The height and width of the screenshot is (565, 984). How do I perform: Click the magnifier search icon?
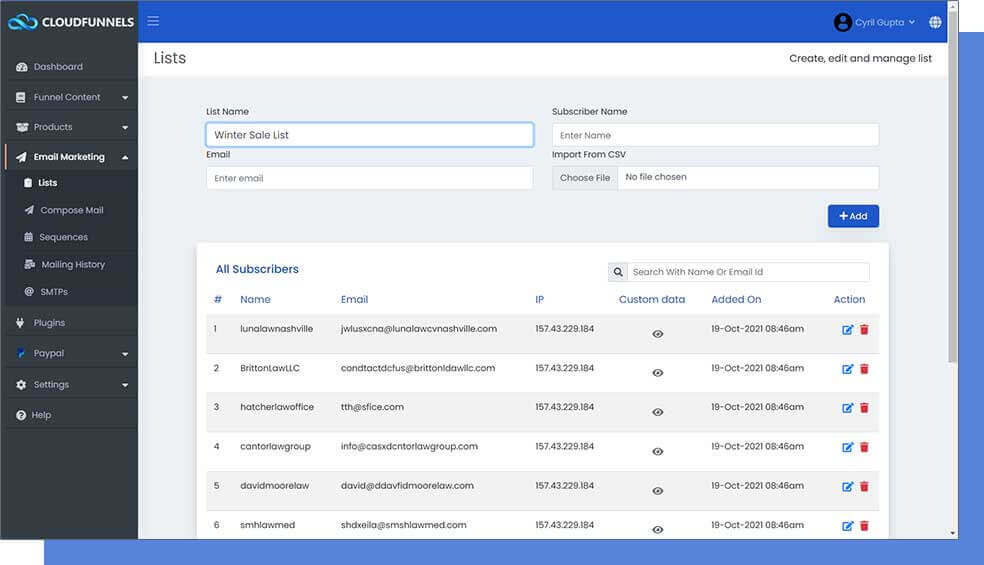(618, 272)
